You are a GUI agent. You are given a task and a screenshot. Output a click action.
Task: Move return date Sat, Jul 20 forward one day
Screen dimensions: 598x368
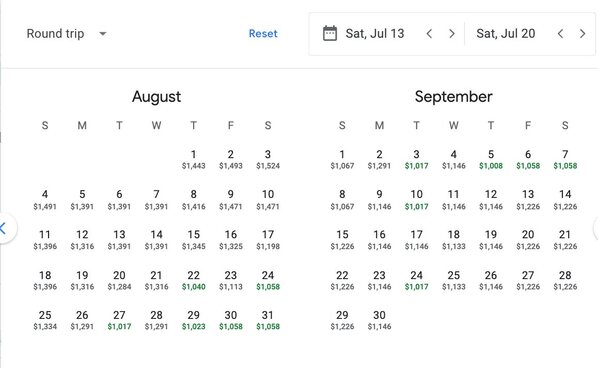[582, 34]
